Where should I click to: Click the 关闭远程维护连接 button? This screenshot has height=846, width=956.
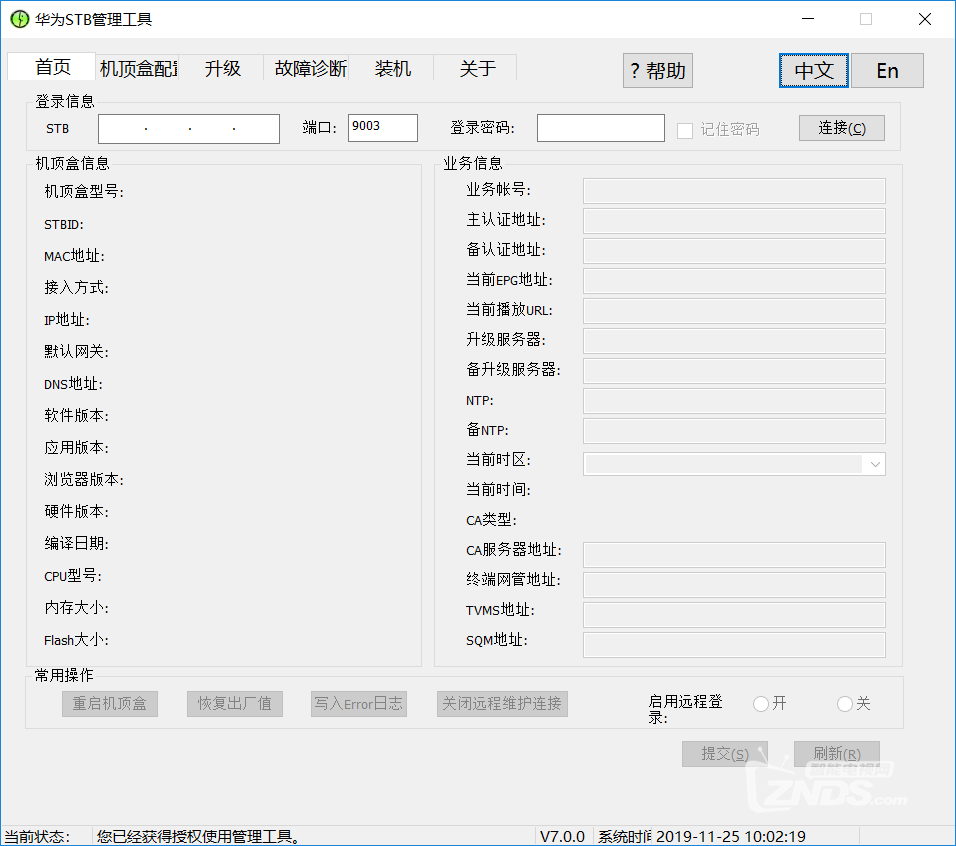click(x=502, y=704)
